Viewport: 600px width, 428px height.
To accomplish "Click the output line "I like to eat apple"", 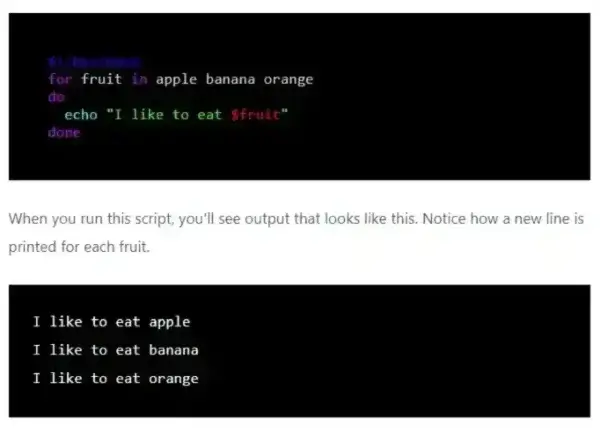I will (111, 322).
